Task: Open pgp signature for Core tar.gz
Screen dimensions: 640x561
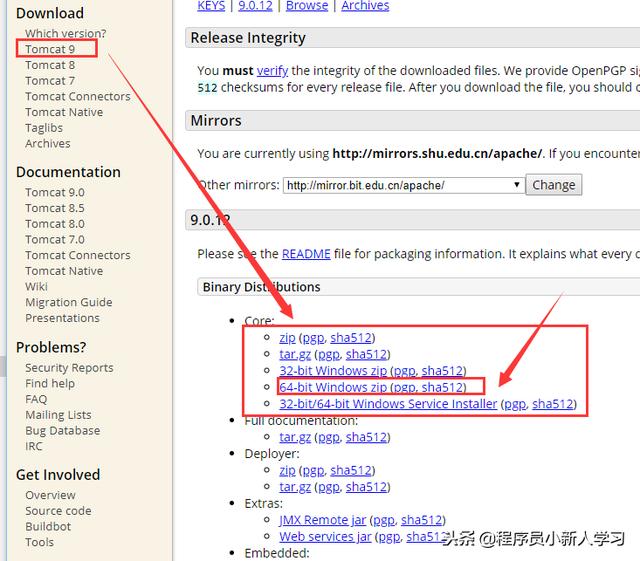Action: point(329,355)
